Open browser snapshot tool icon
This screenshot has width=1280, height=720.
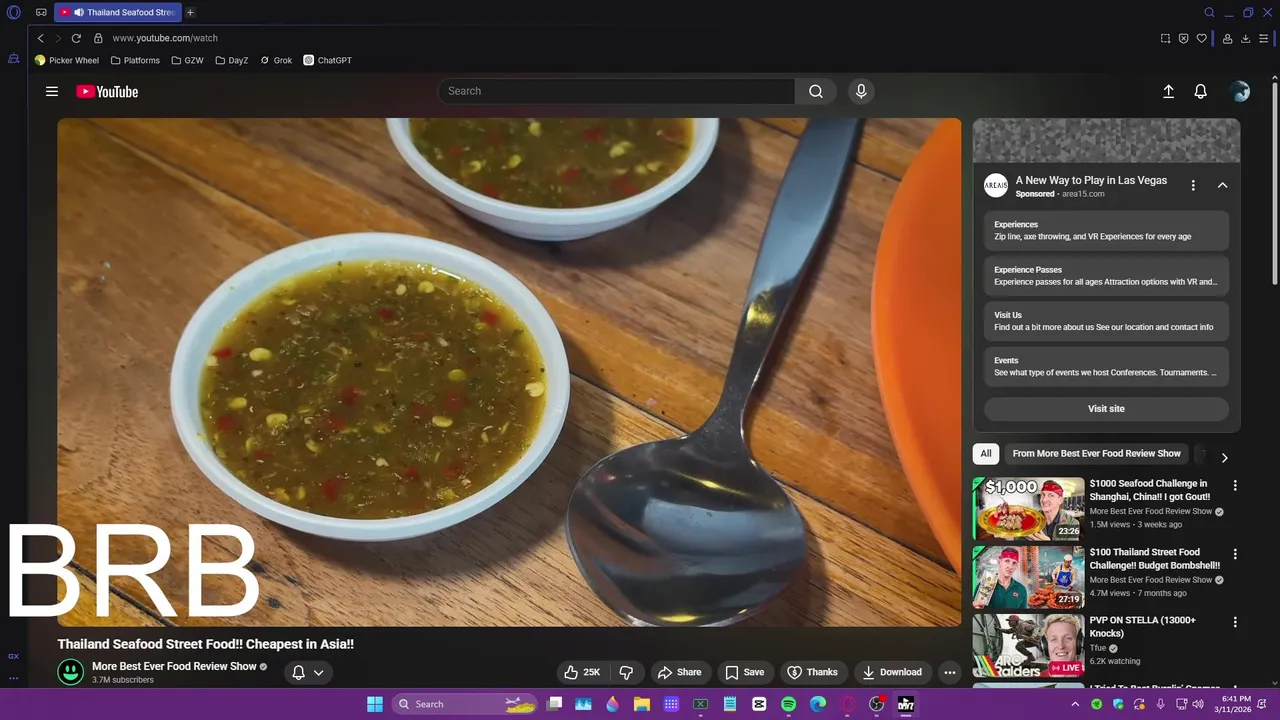(x=1165, y=38)
